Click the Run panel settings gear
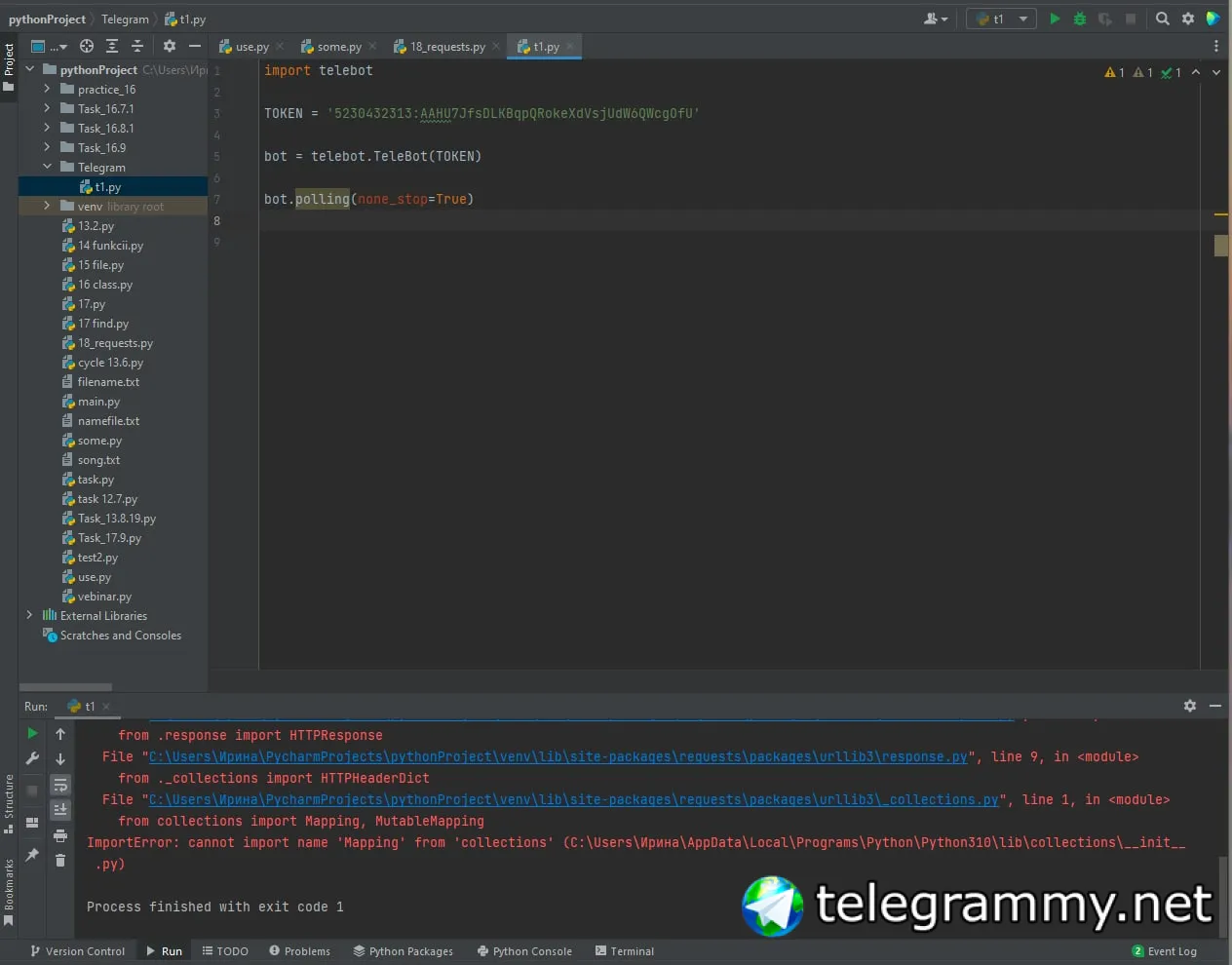Screen dimensions: 1232x965 coord(1189,706)
